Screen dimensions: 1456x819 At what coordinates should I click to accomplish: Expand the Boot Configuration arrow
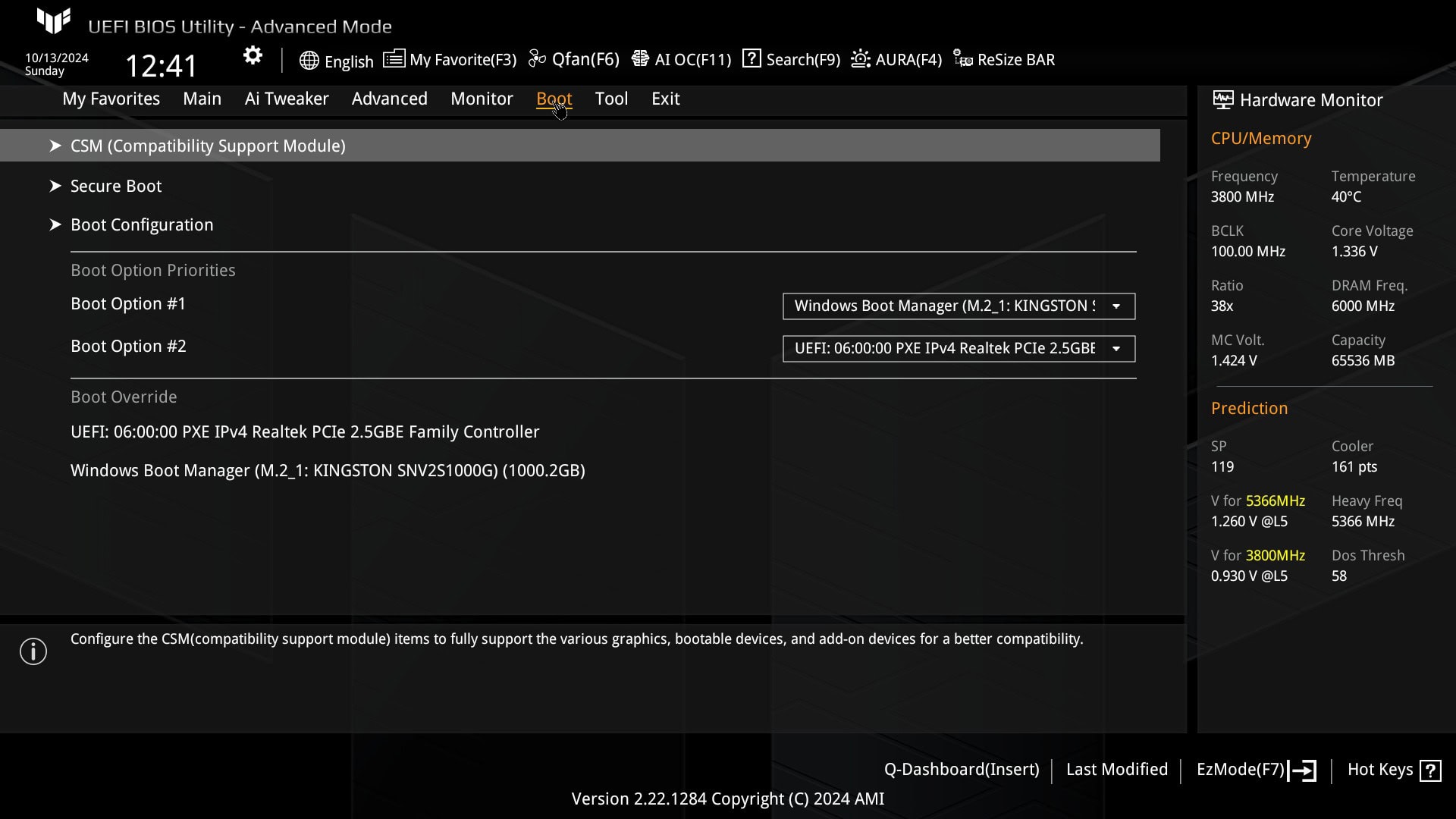point(55,224)
